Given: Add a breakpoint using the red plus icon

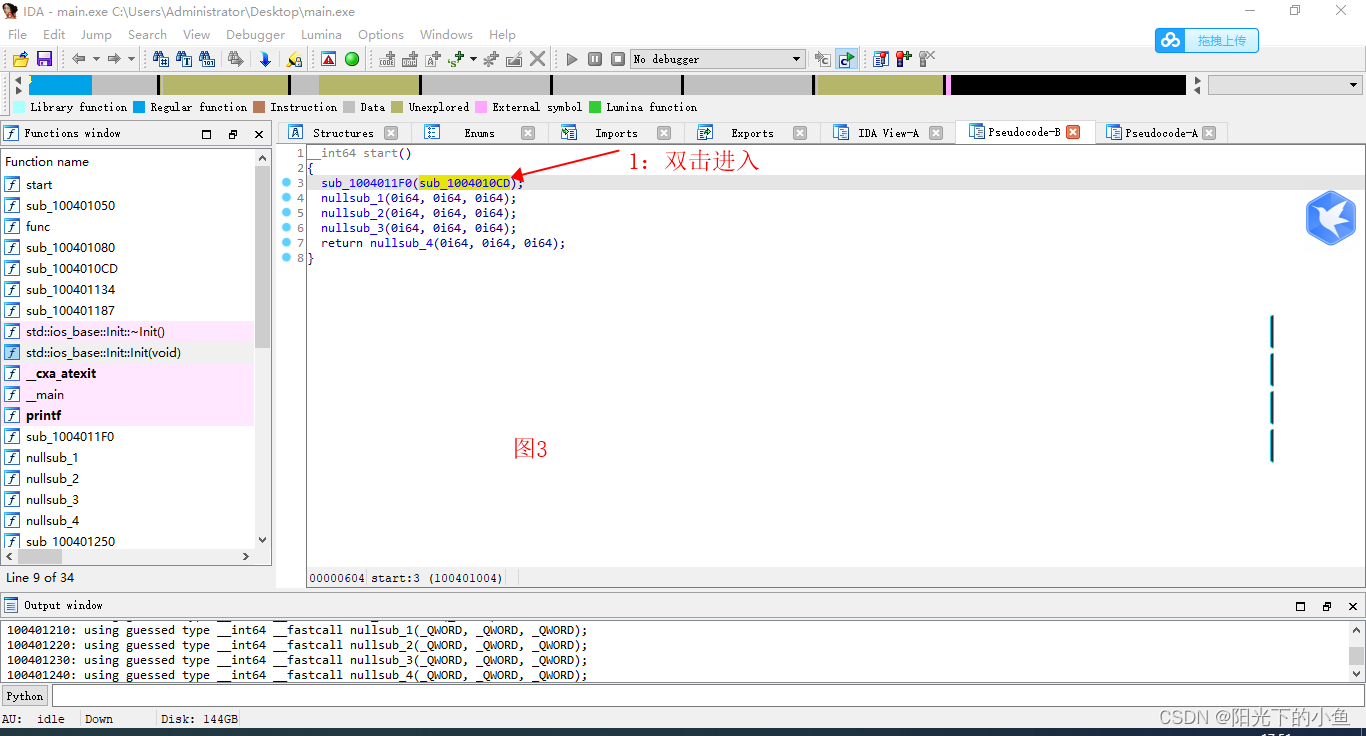Looking at the screenshot, I should [x=900, y=58].
